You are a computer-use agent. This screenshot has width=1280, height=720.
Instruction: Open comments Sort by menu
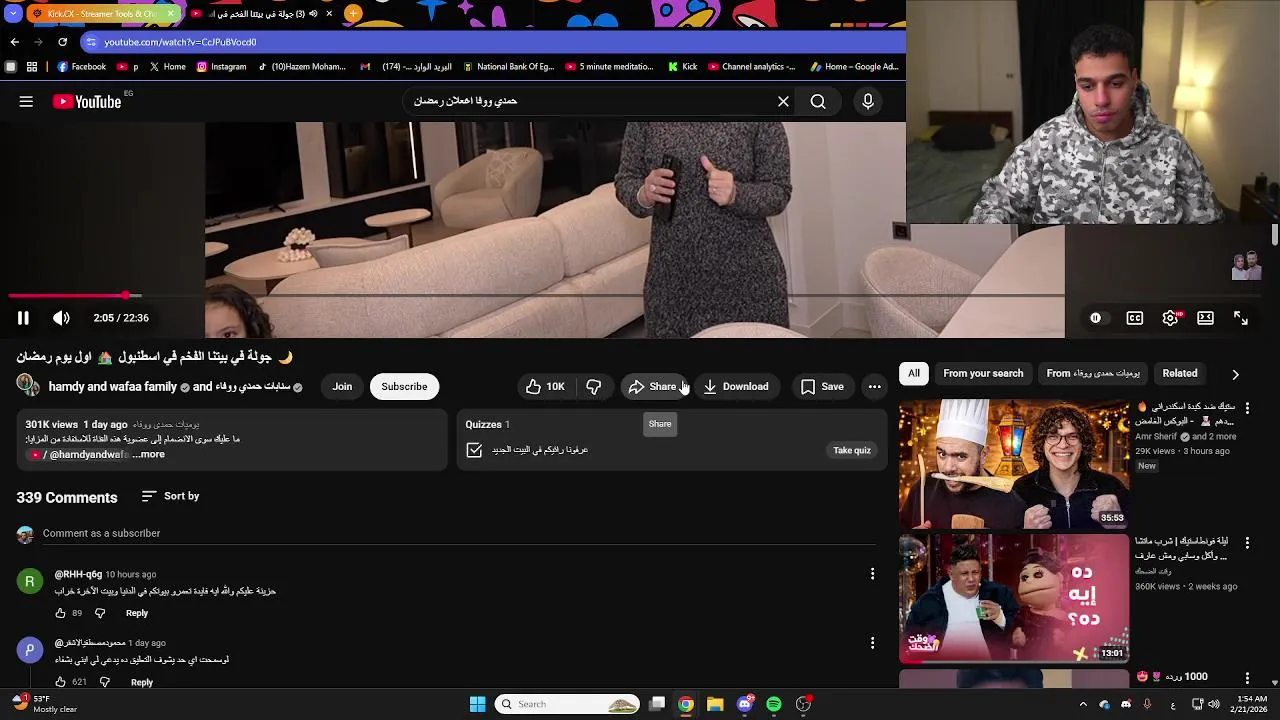pyautogui.click(x=170, y=496)
